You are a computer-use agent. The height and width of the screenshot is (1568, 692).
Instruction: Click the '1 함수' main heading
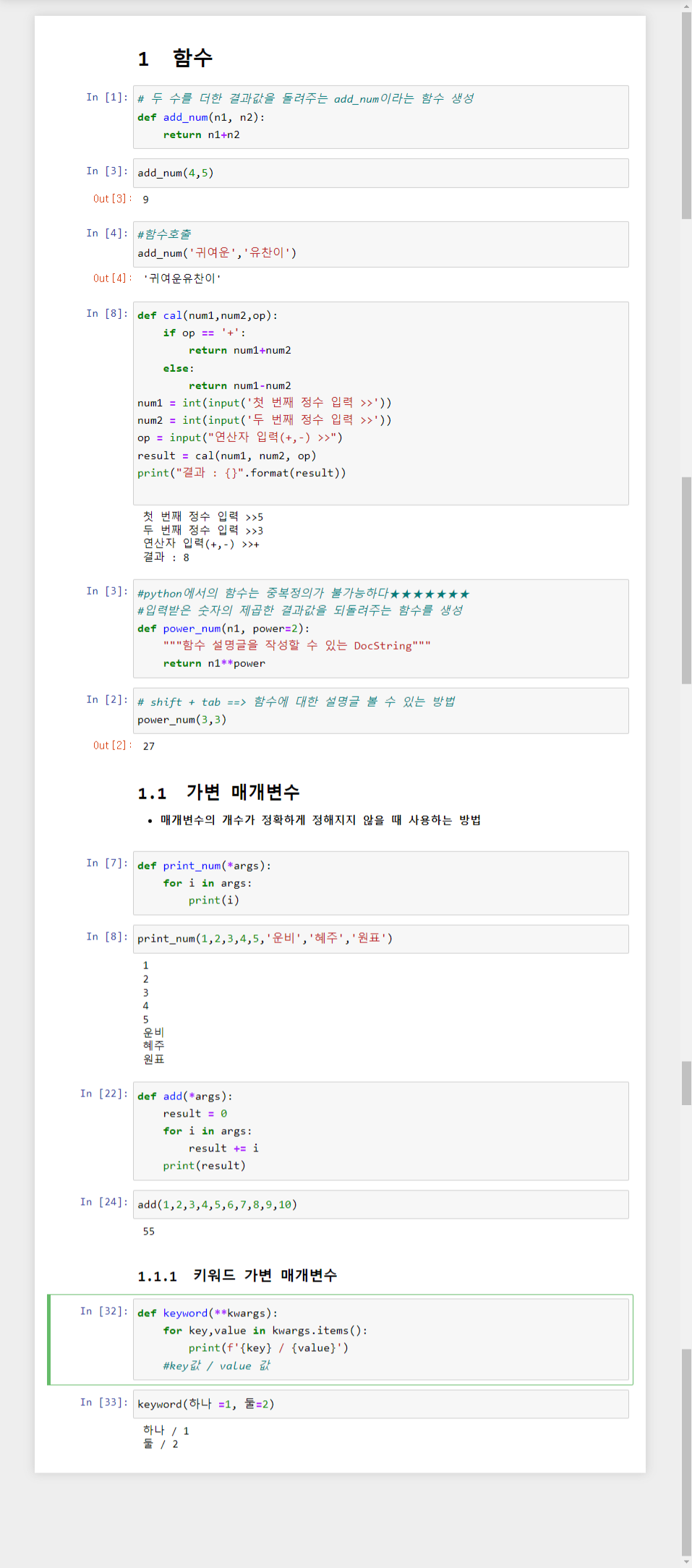tap(175, 59)
